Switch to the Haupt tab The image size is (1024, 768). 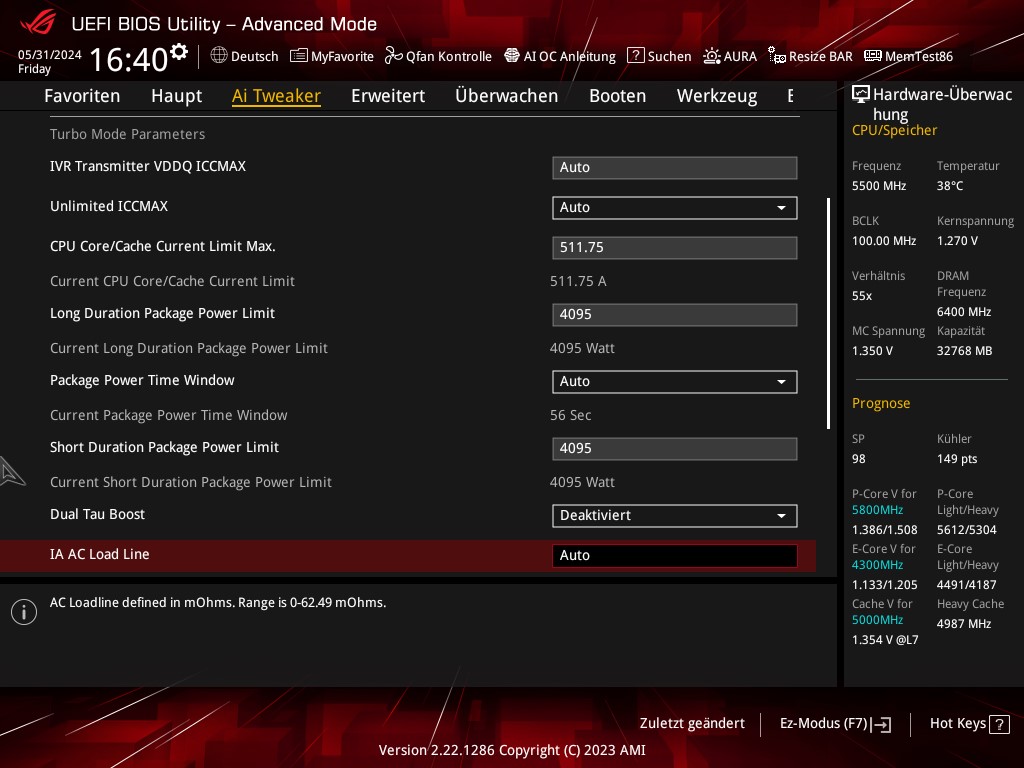click(x=176, y=96)
